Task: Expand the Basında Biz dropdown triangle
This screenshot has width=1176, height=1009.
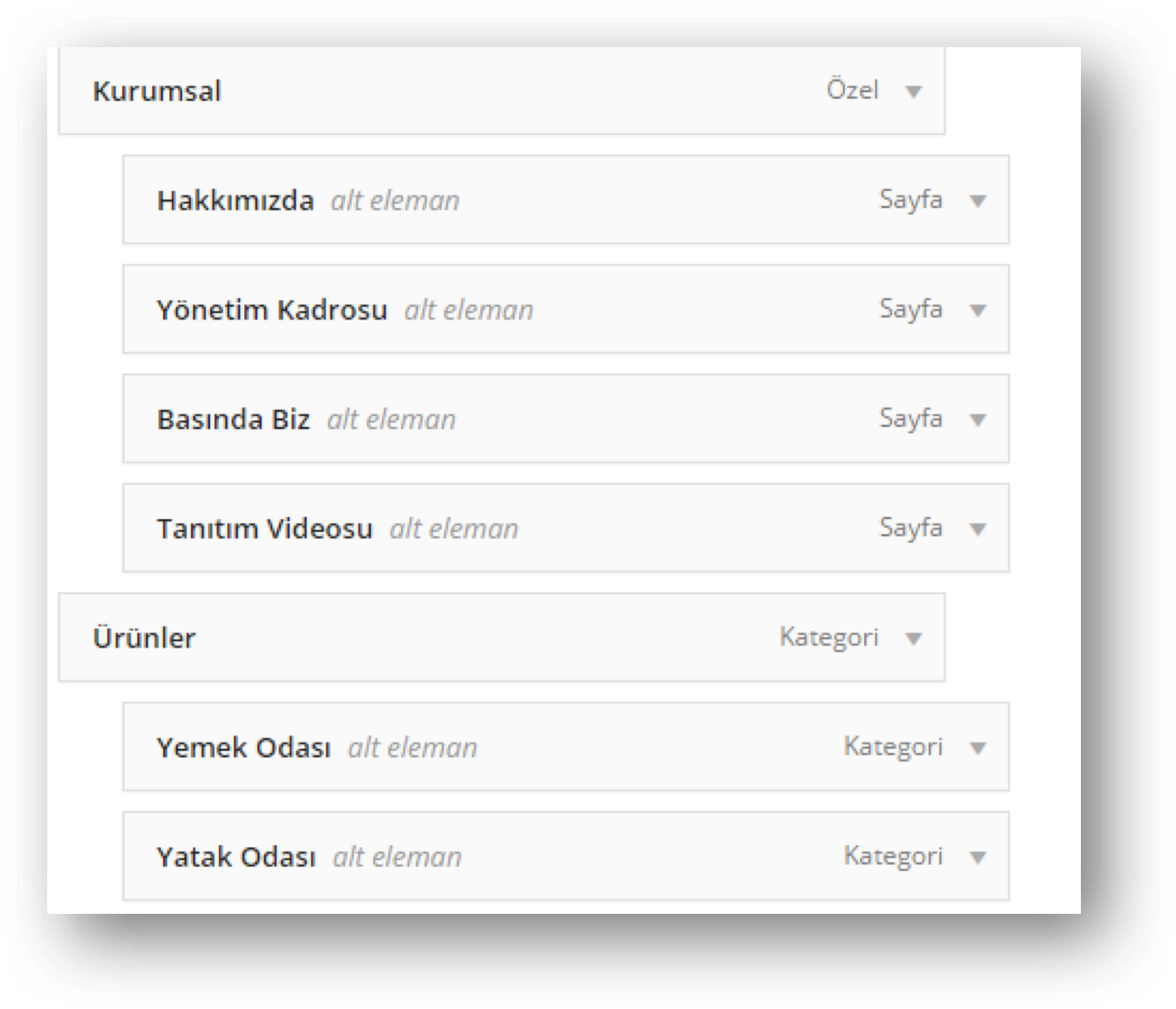Action: [978, 420]
